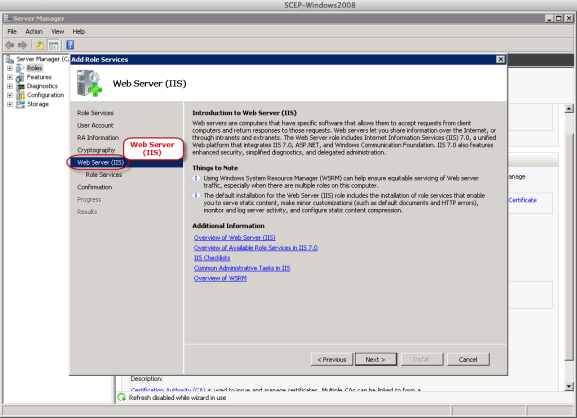Close the Add Role Services dialog
This screenshot has height=418, width=577.
click(500, 59)
